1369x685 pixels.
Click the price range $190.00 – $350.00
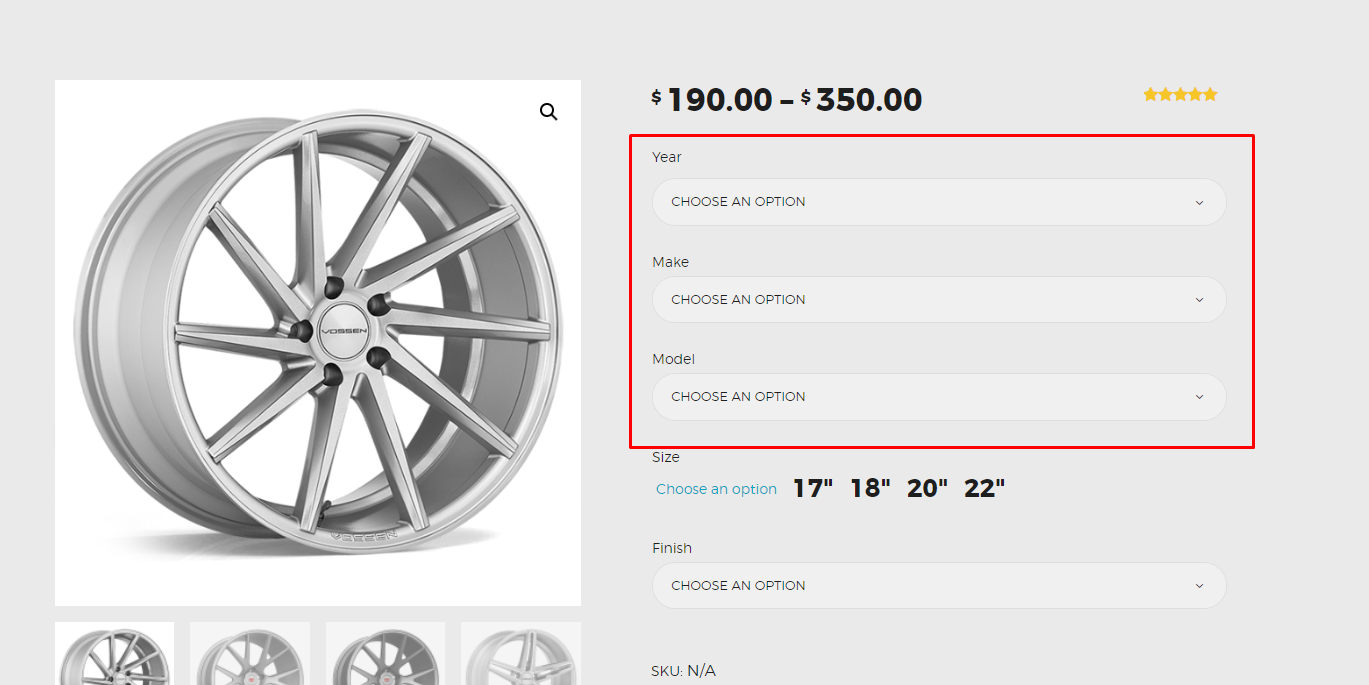pos(786,100)
